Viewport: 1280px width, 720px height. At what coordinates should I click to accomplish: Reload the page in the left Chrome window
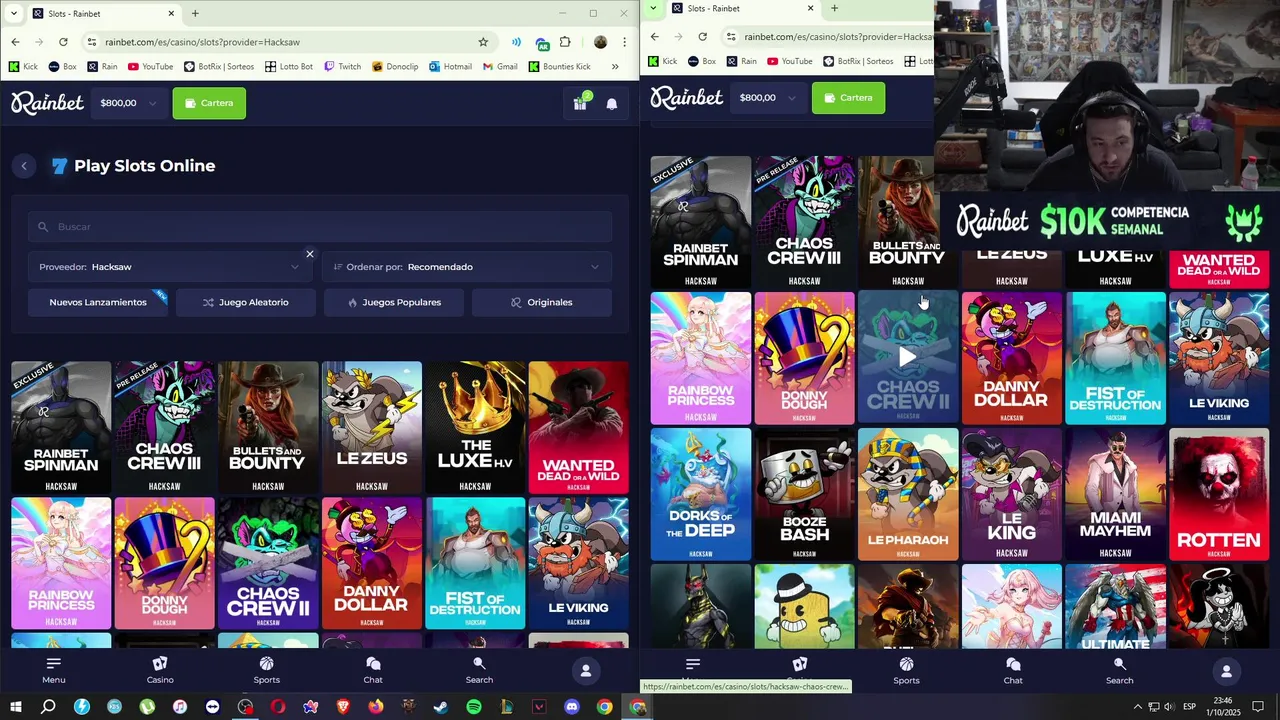pyautogui.click(x=63, y=42)
